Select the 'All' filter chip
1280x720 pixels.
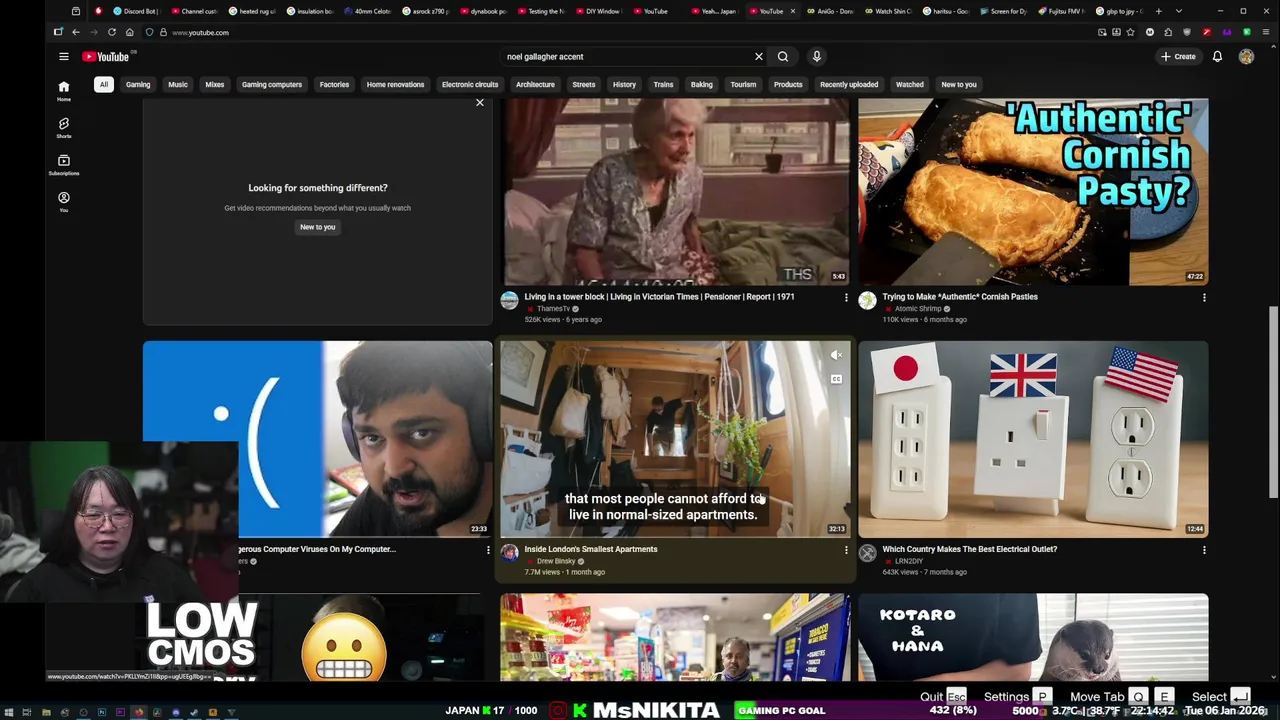tap(103, 84)
